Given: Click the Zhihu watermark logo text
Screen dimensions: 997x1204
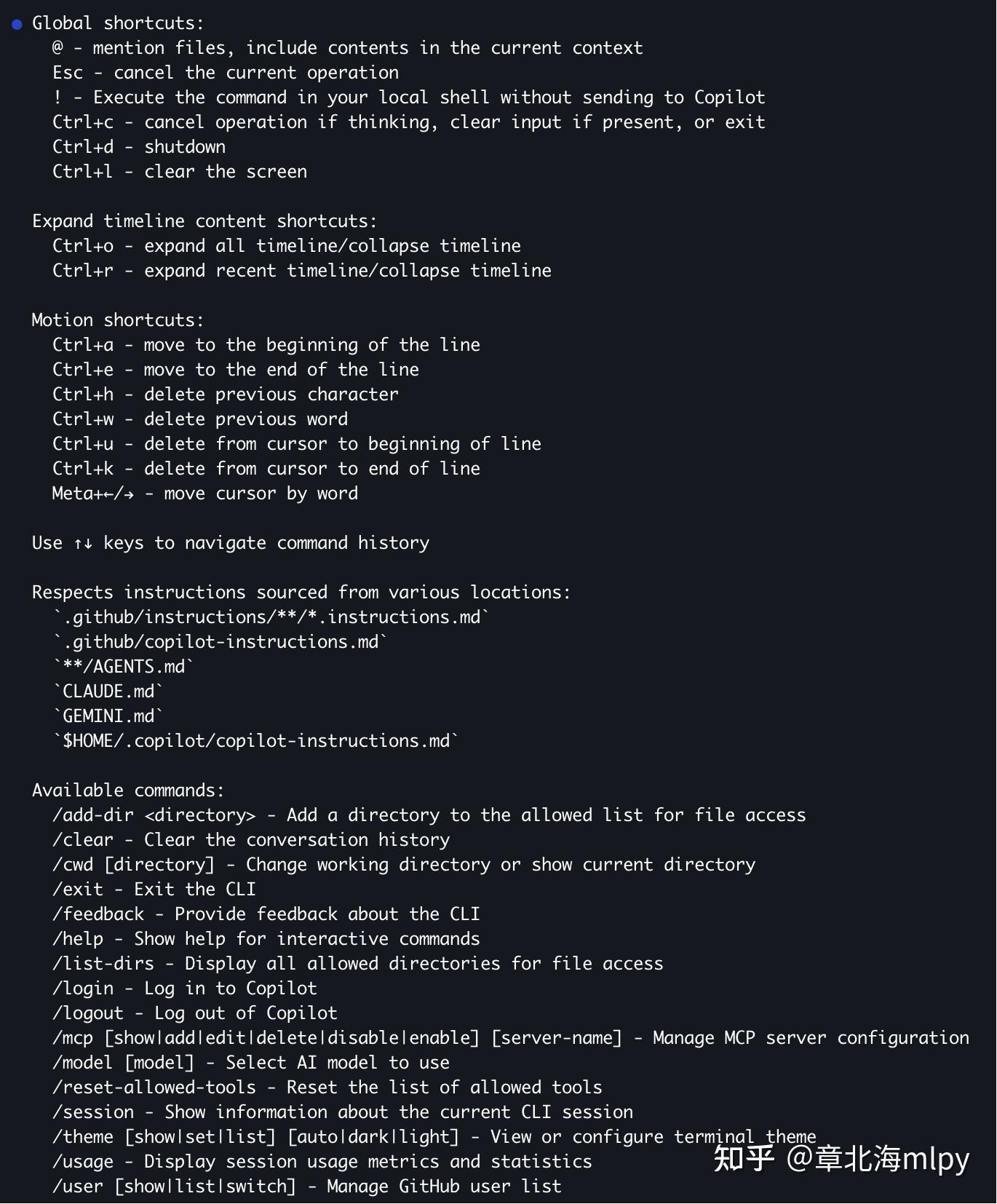Looking at the screenshot, I should (743, 1158).
